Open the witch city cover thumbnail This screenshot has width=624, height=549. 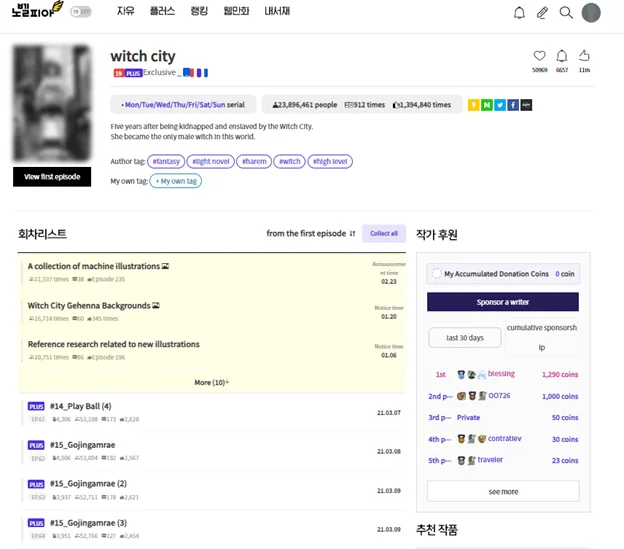click(x=52, y=103)
